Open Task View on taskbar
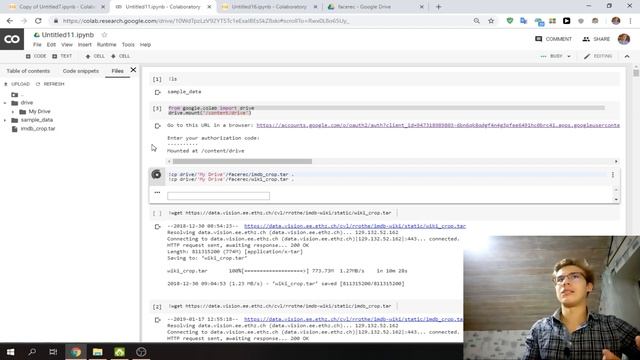 53,351
